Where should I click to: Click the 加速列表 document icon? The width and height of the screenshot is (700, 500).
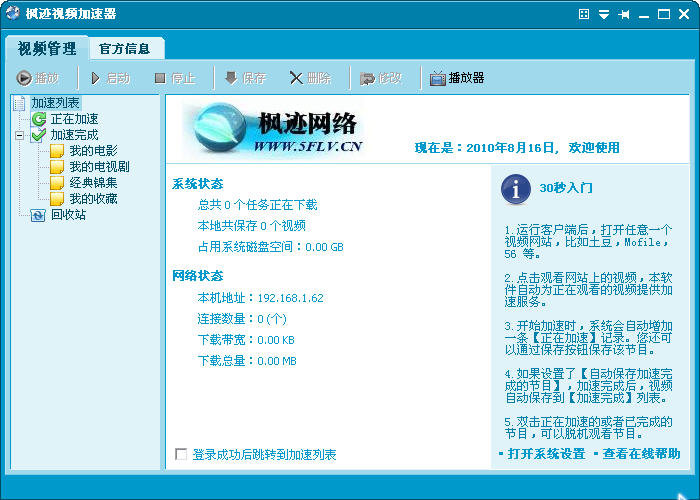(19, 103)
